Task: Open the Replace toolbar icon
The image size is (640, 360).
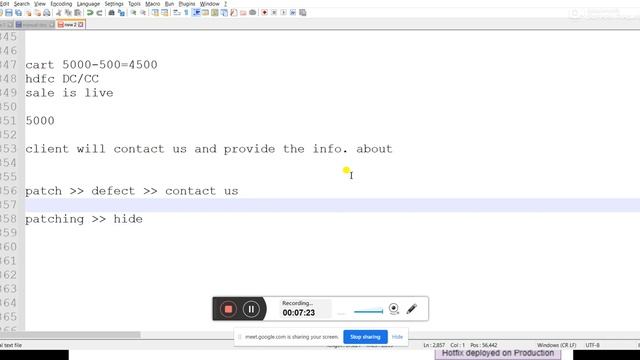Action: 121,13
